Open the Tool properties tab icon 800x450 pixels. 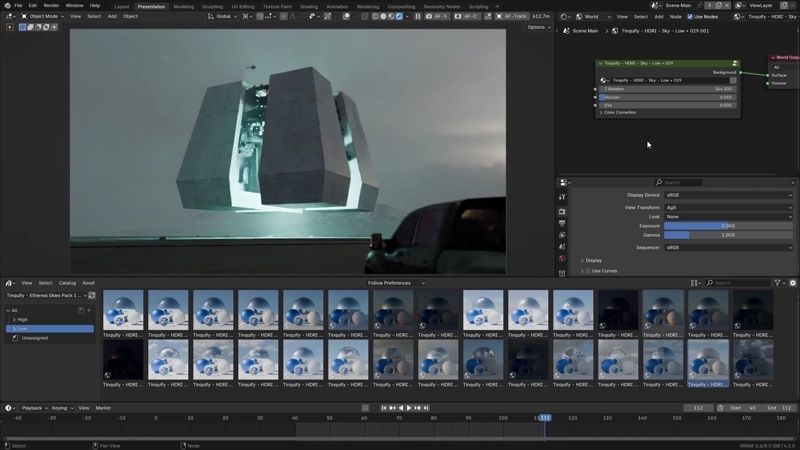562,197
